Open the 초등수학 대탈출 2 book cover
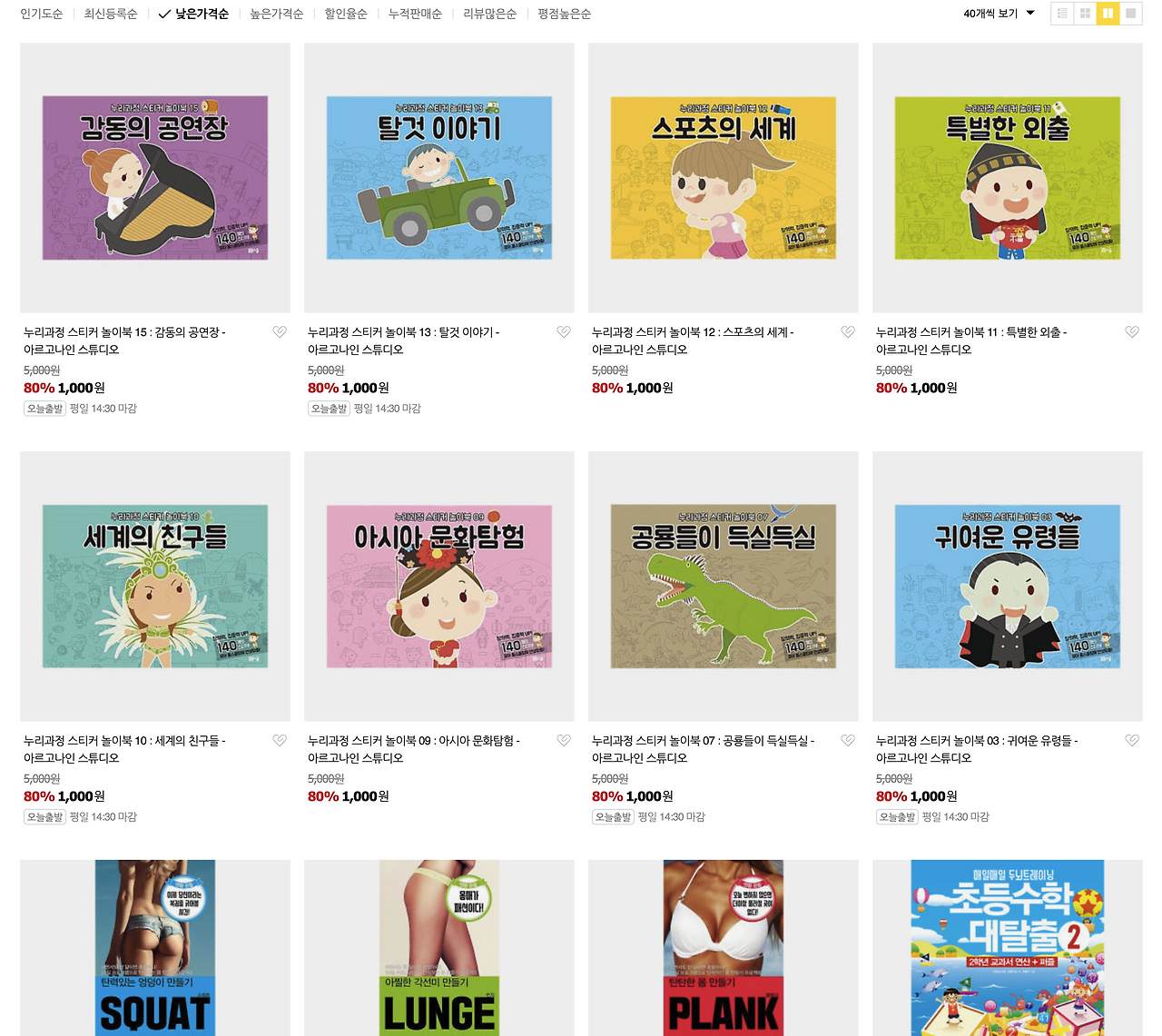Viewport: 1162px width, 1036px height. [x=1008, y=948]
